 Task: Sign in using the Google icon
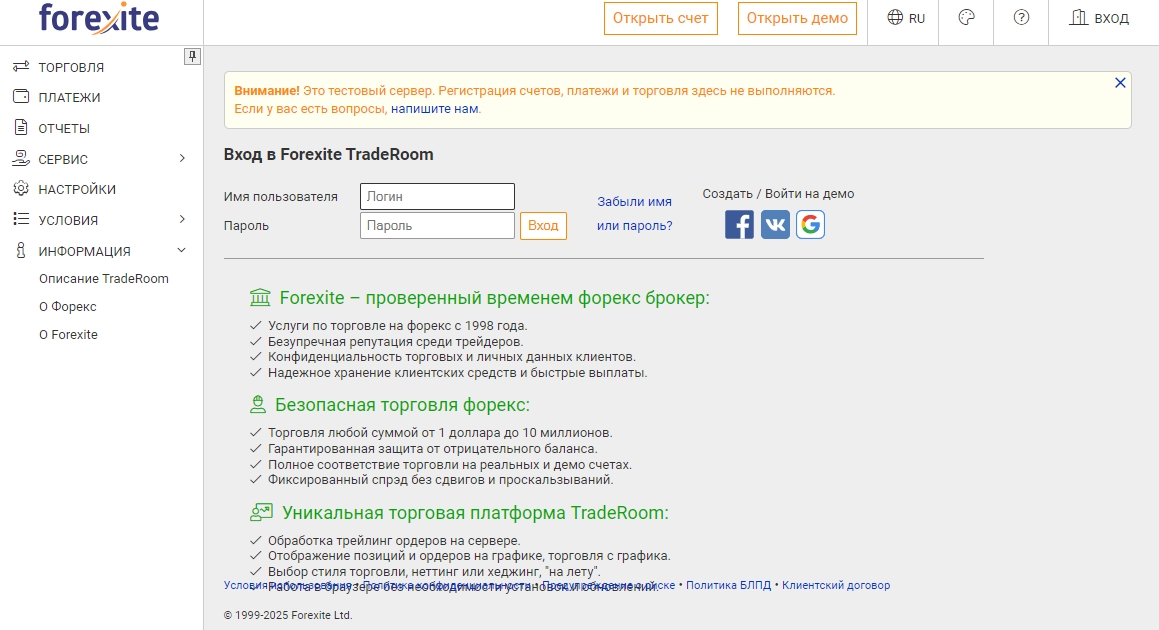tap(810, 224)
